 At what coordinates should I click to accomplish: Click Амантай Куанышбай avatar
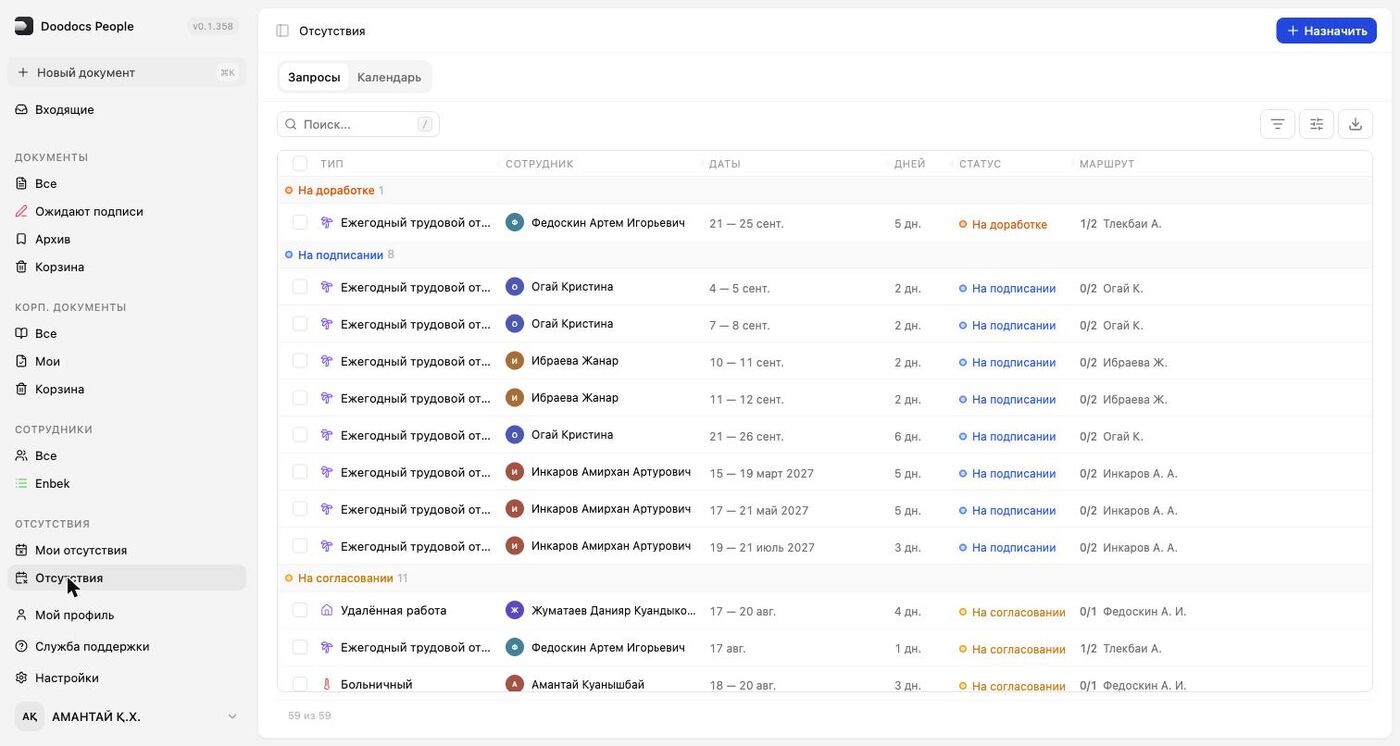(x=515, y=685)
